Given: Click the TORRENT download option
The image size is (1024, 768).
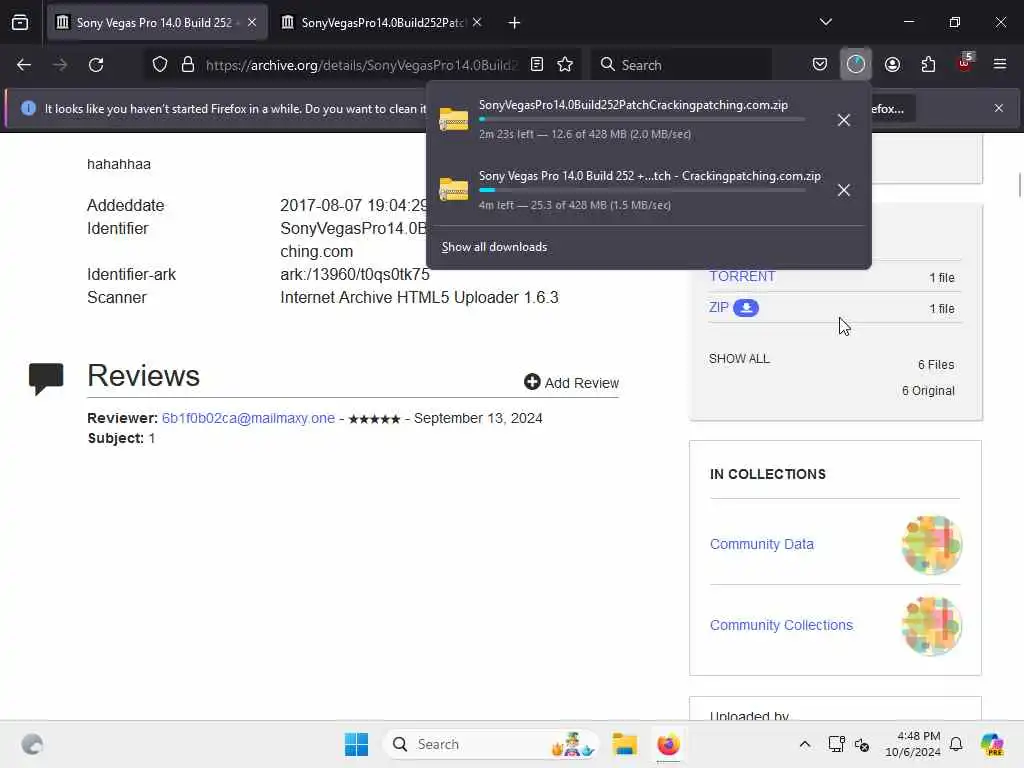Looking at the screenshot, I should click(743, 276).
